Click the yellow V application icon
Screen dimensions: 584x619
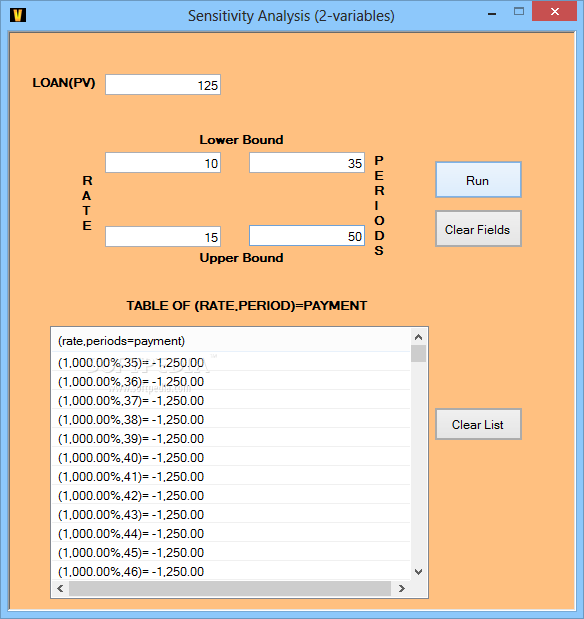pyautogui.click(x=17, y=15)
